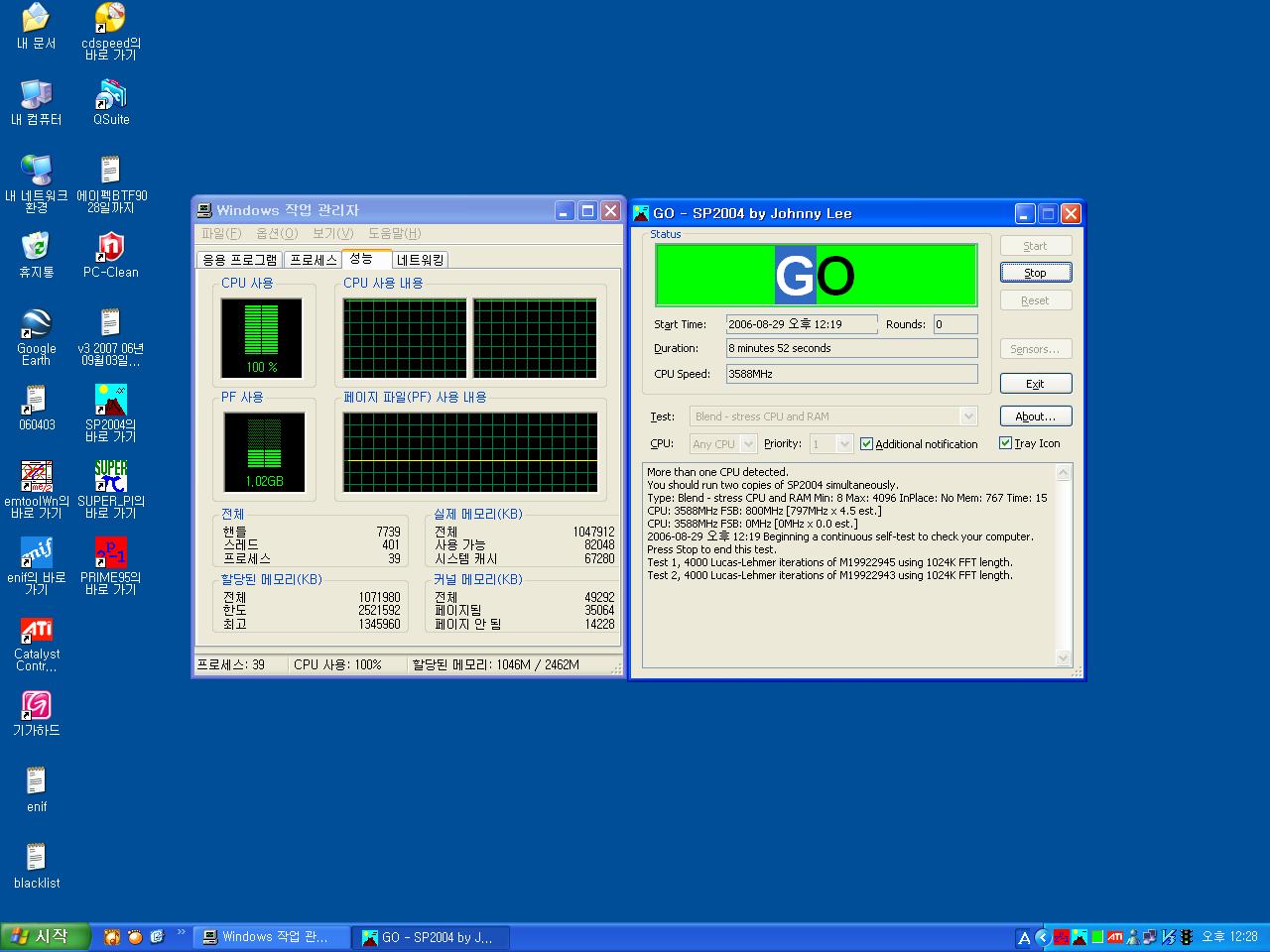Viewport: 1270px width, 952px height.
Task: Open the Windows 시작 start menu
Action: point(46,937)
